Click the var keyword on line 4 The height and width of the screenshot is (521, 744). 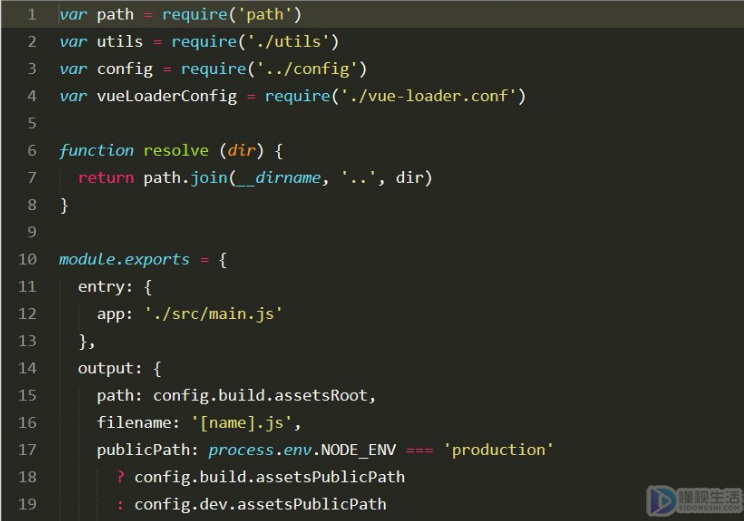click(x=73, y=96)
